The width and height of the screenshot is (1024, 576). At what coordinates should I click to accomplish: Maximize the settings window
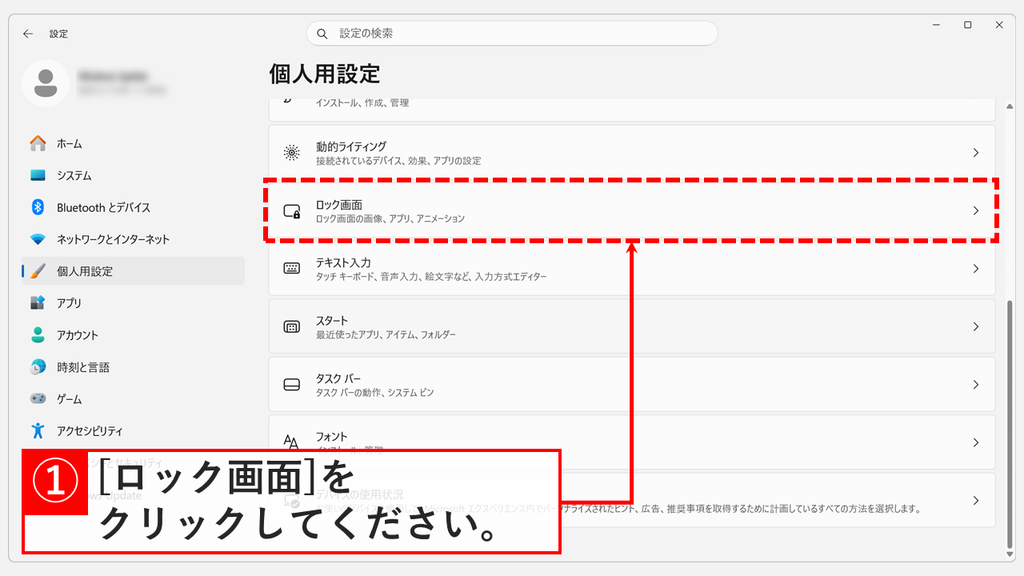[x=967, y=25]
